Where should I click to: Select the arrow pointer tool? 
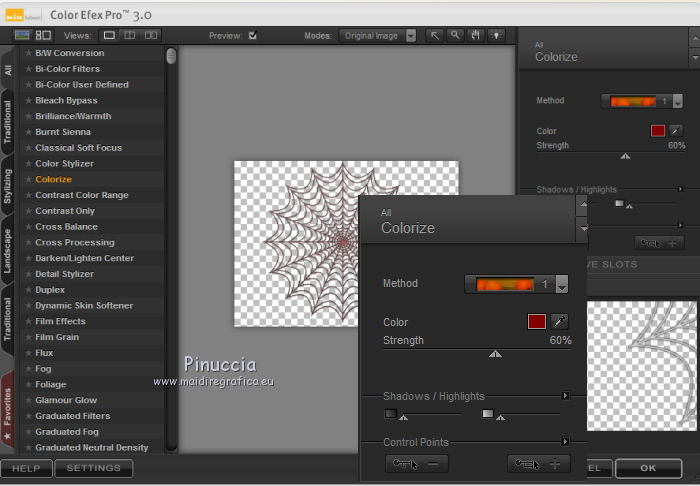coord(435,35)
